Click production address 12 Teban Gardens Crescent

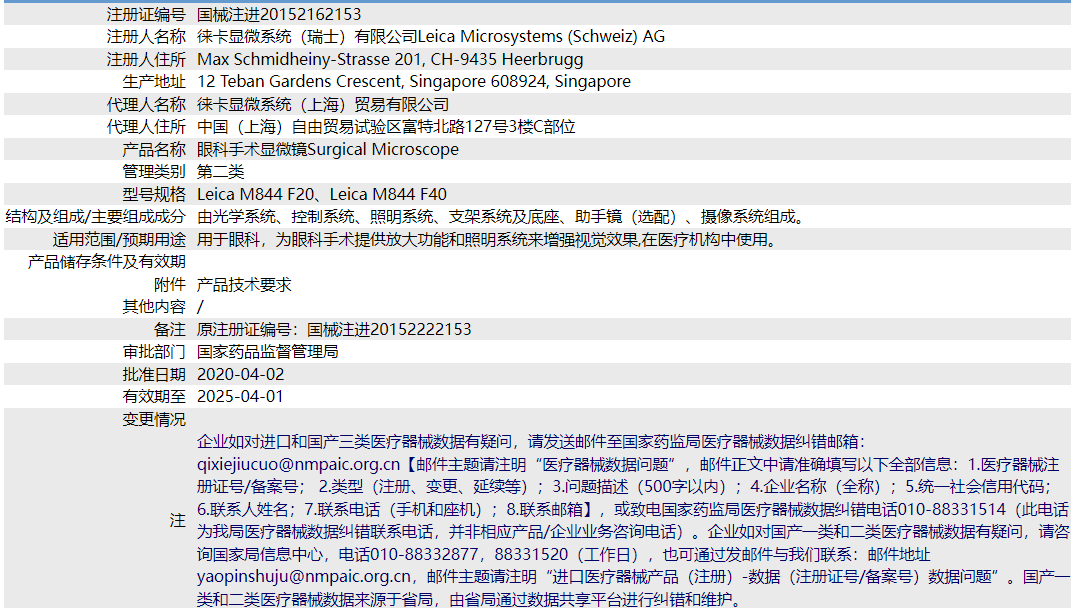pos(299,81)
